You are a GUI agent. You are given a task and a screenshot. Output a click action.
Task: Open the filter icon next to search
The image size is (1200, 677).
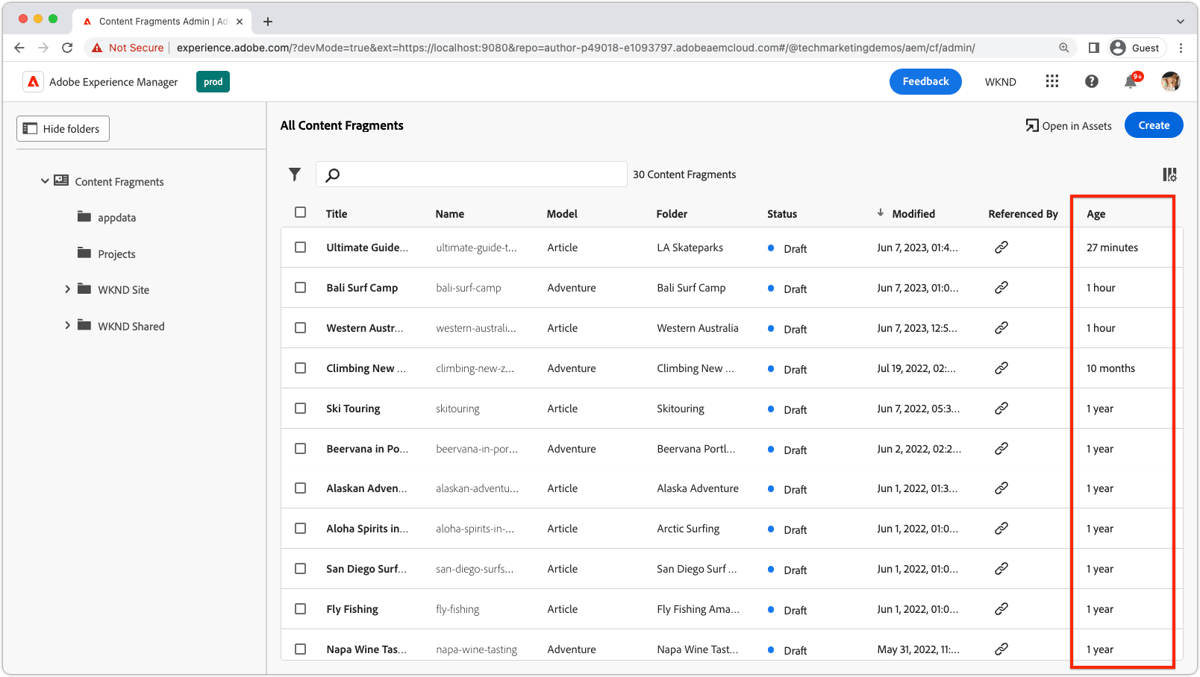[x=295, y=174]
